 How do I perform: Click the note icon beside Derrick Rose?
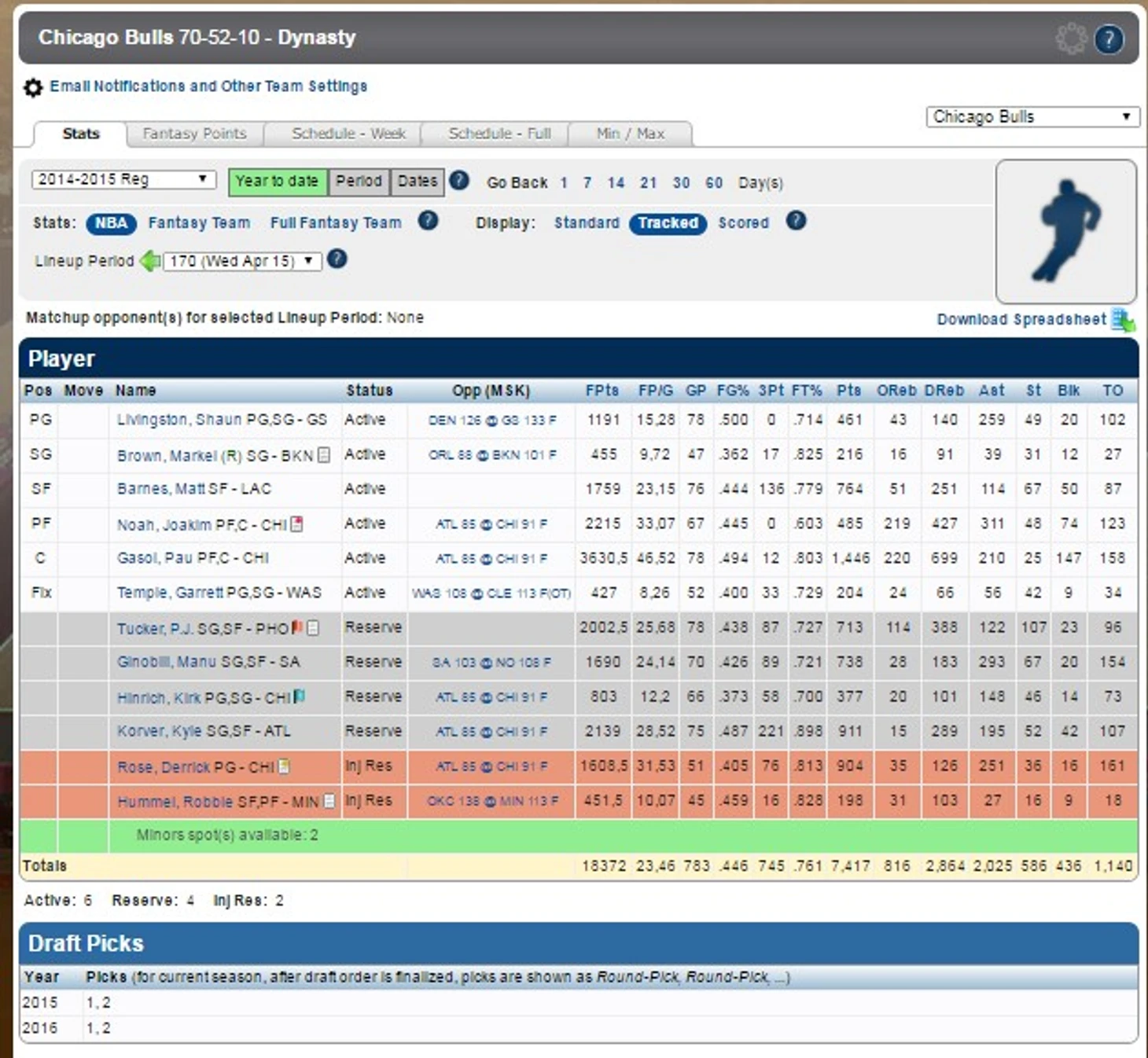tap(284, 766)
